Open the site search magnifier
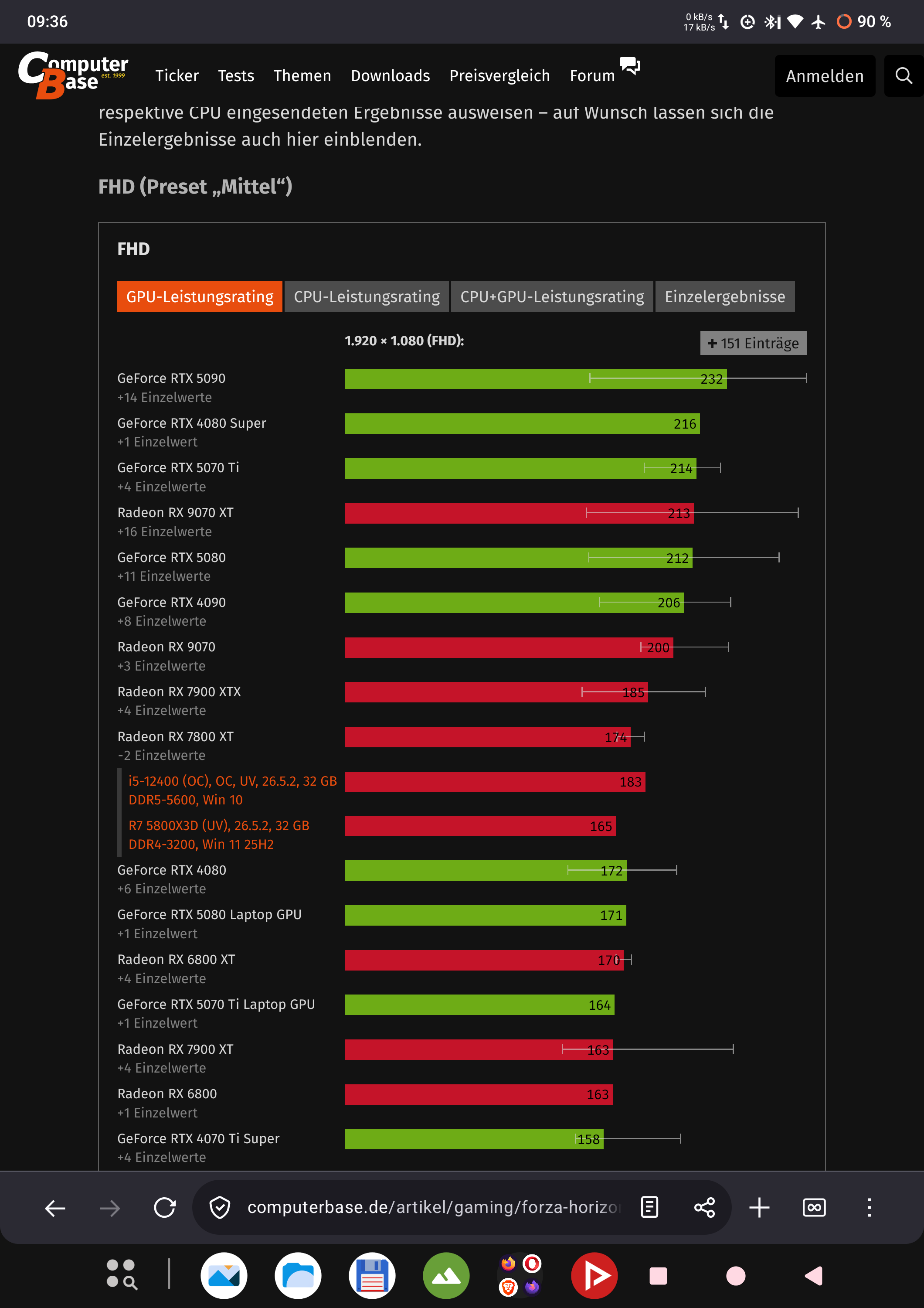The image size is (924, 1308). pyautogui.click(x=904, y=76)
